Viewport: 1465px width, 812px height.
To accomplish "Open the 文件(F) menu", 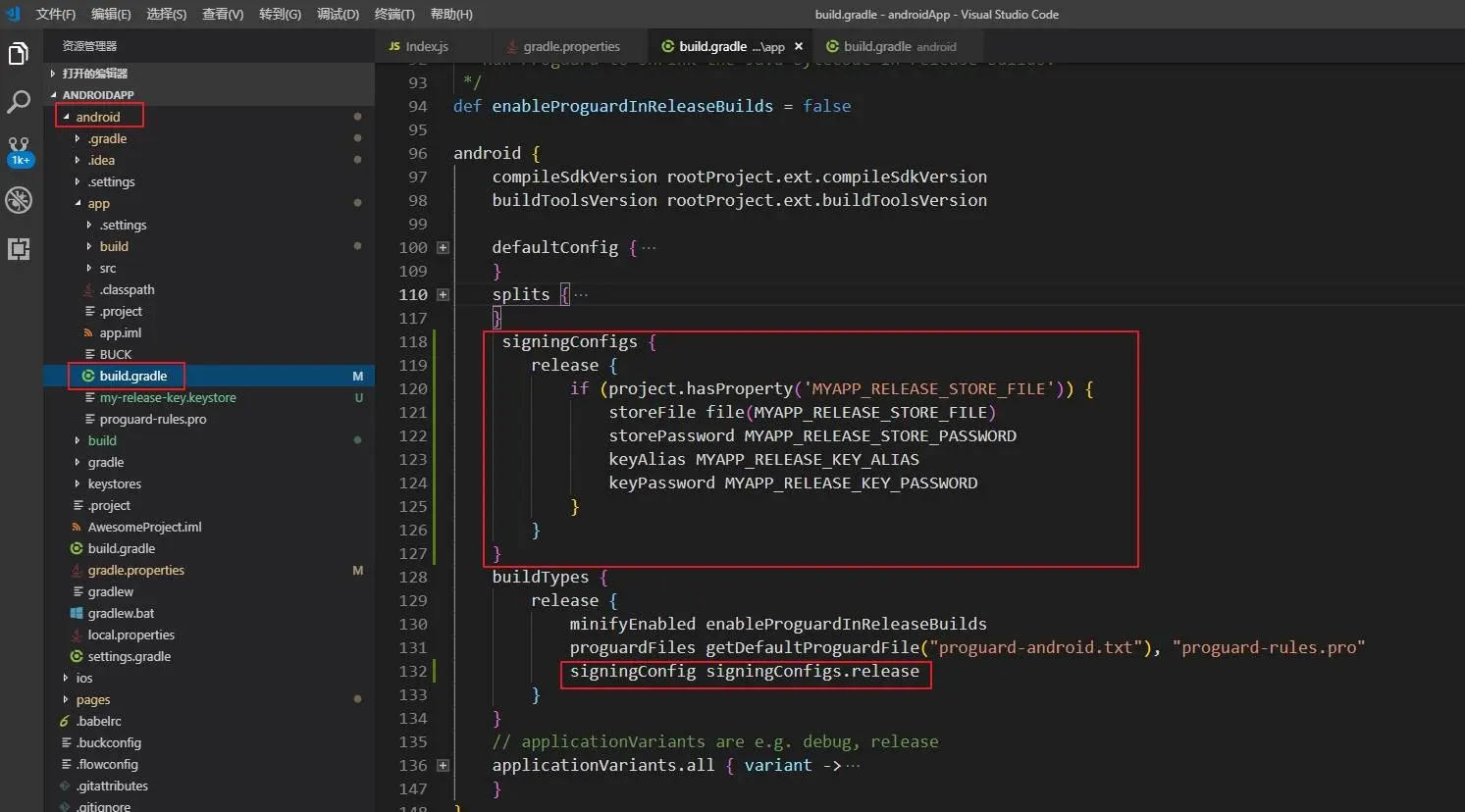I will click(56, 14).
